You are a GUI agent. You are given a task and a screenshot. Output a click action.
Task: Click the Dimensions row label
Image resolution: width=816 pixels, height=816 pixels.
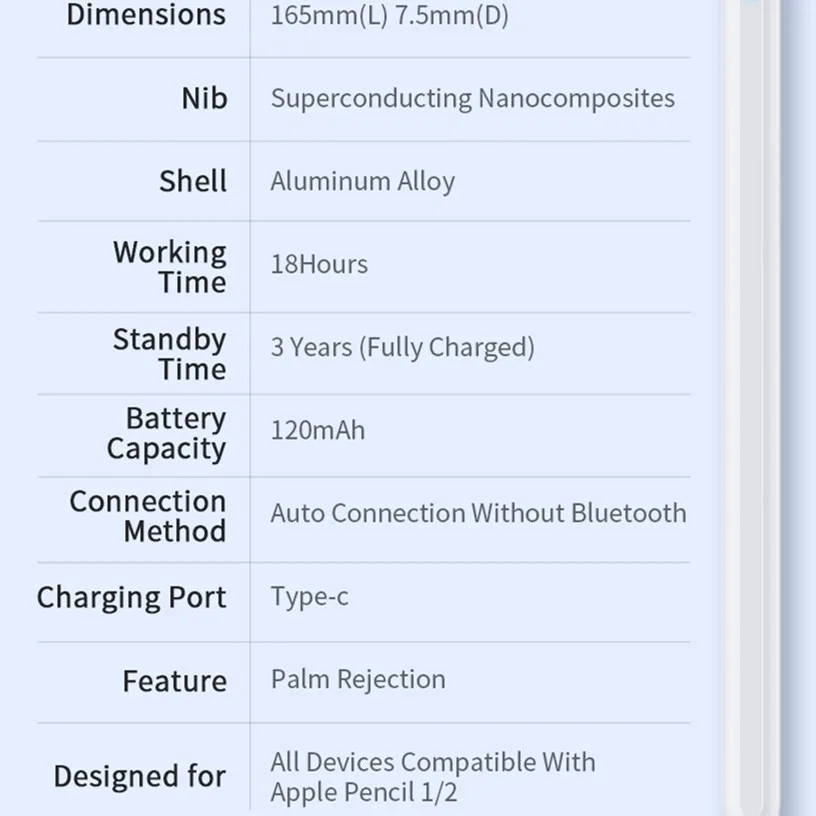[146, 14]
